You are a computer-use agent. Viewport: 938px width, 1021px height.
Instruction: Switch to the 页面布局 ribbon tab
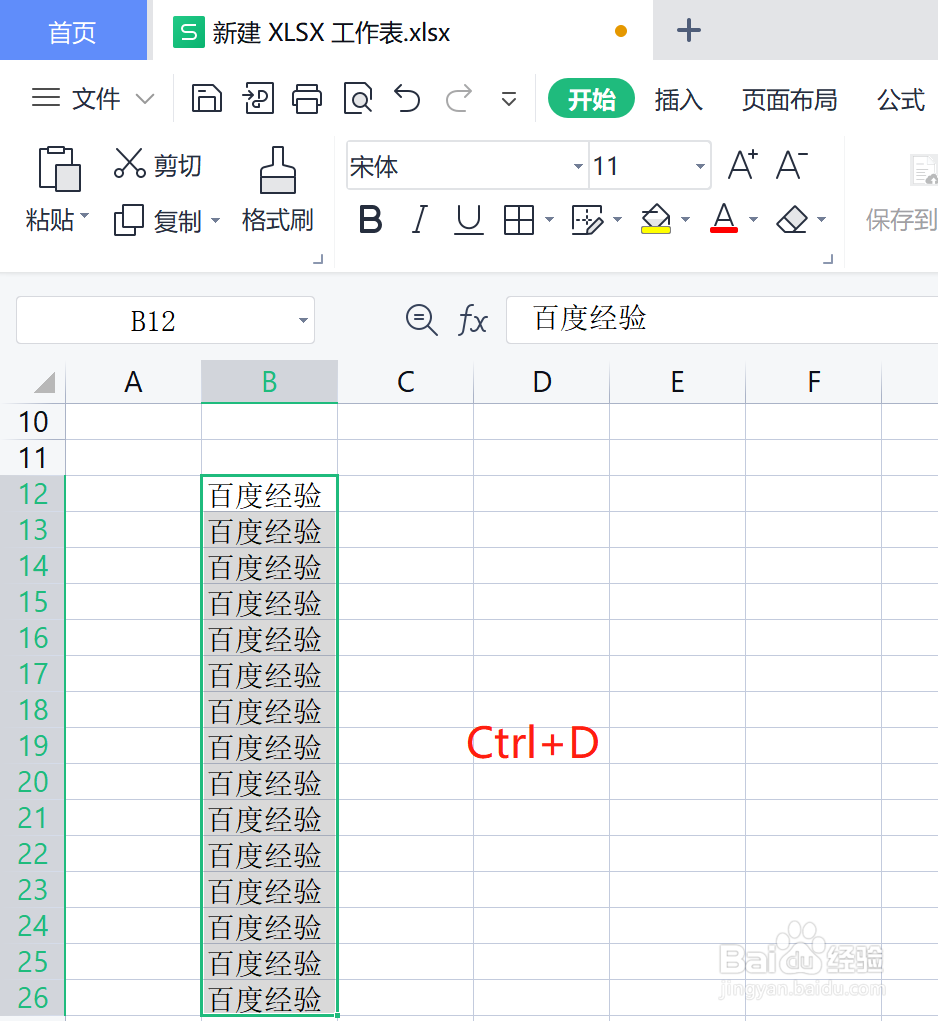789,100
